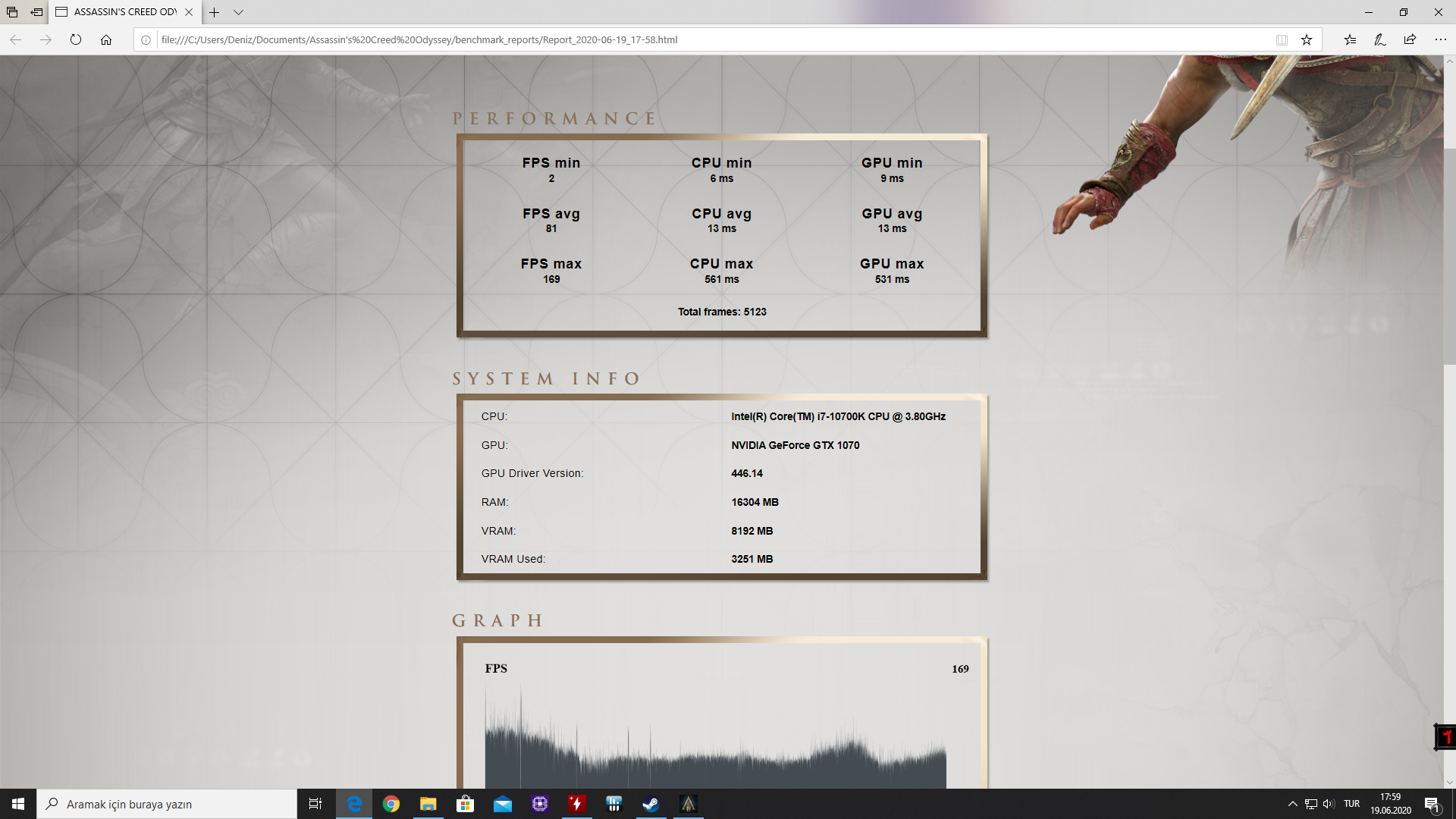
Task: Click the browser Forward arrow
Action: click(45, 39)
